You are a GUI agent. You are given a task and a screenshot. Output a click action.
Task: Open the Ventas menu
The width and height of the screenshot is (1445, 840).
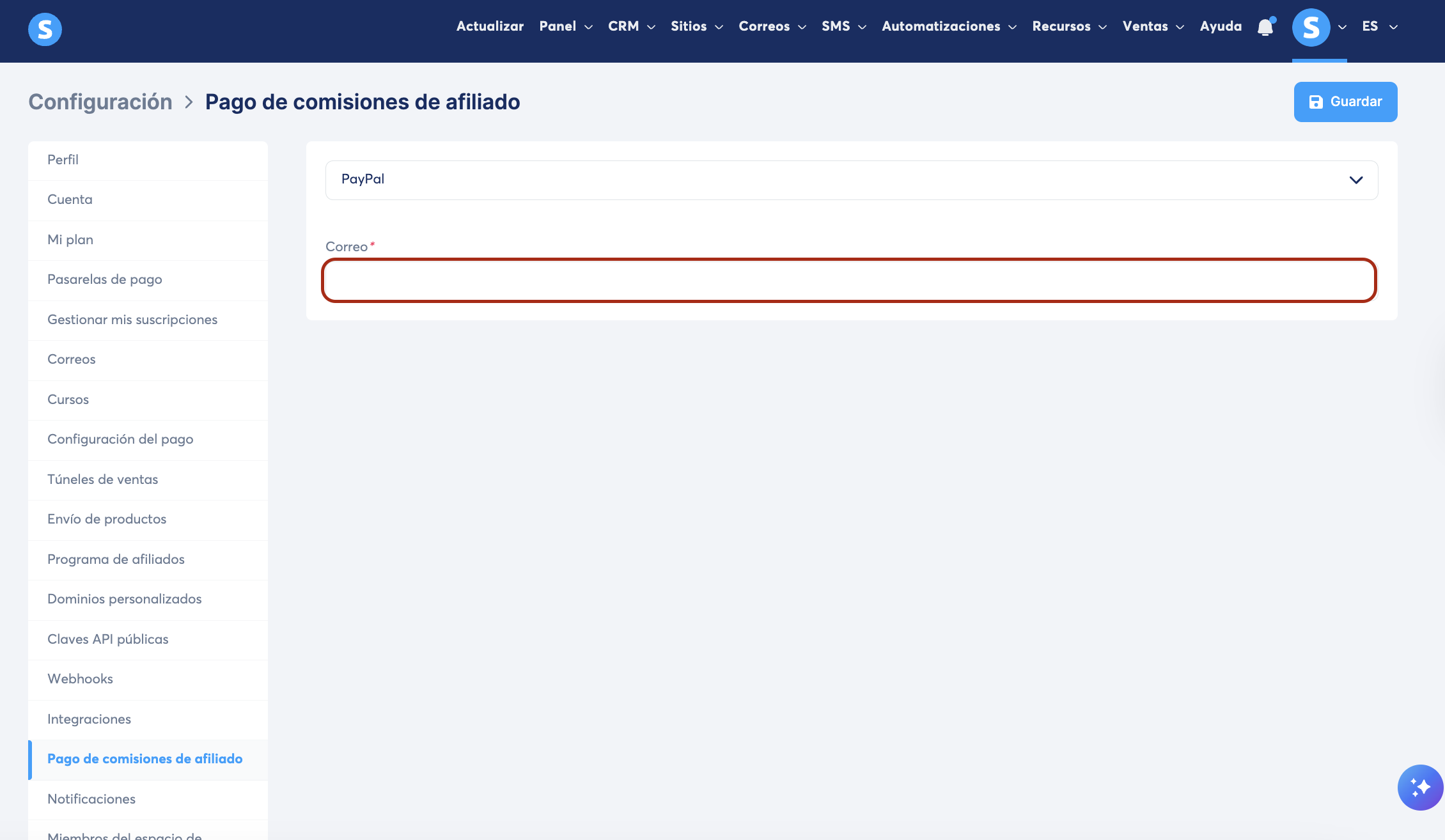click(1153, 26)
